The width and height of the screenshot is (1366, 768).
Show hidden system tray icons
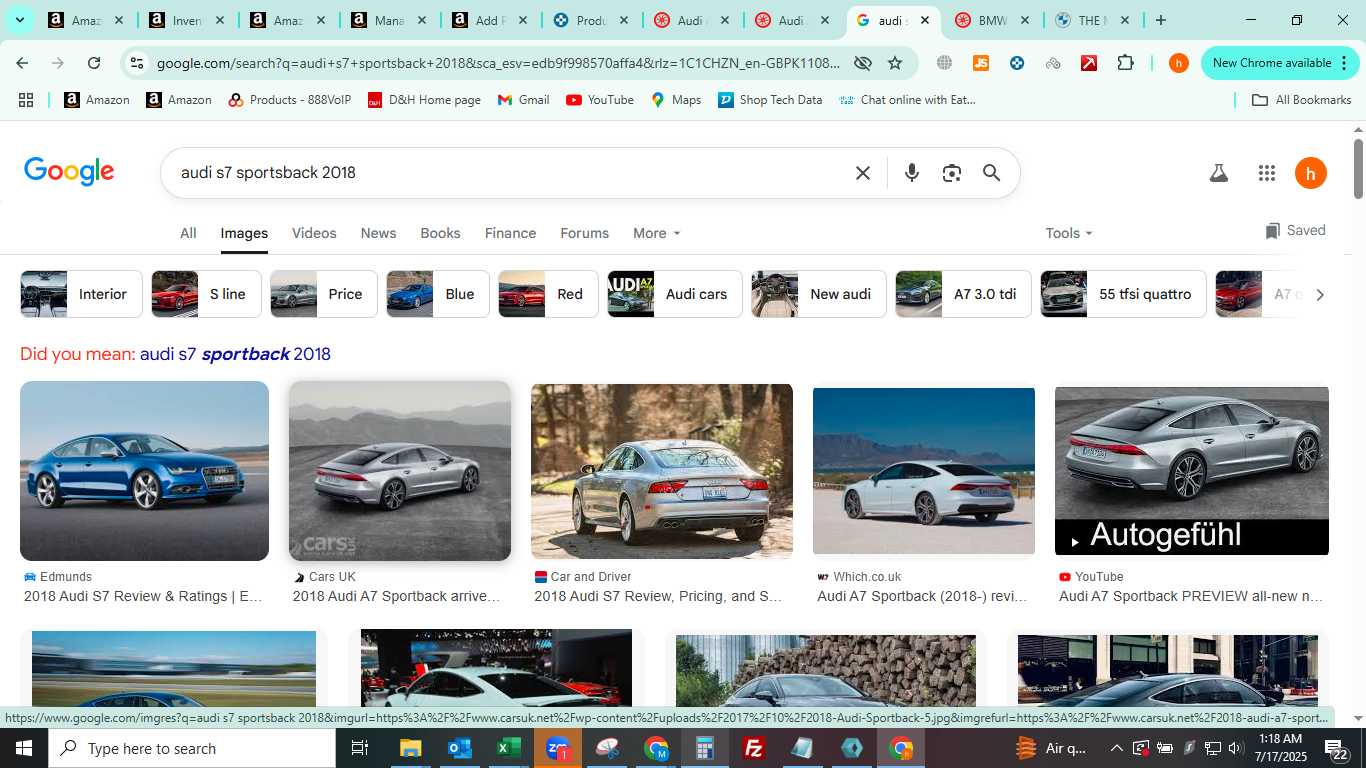pyautogui.click(x=1116, y=748)
